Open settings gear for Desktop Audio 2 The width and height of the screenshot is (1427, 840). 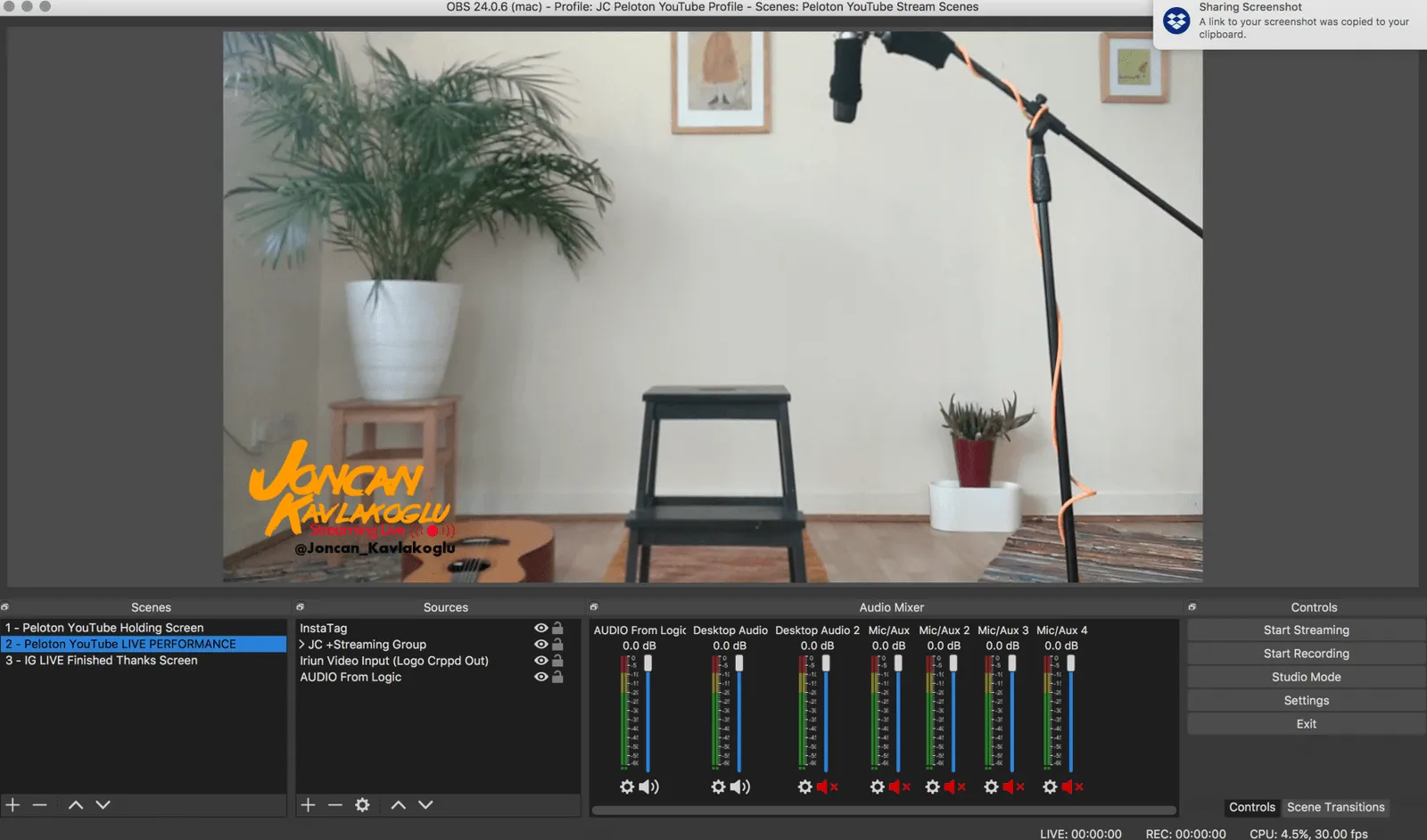805,786
